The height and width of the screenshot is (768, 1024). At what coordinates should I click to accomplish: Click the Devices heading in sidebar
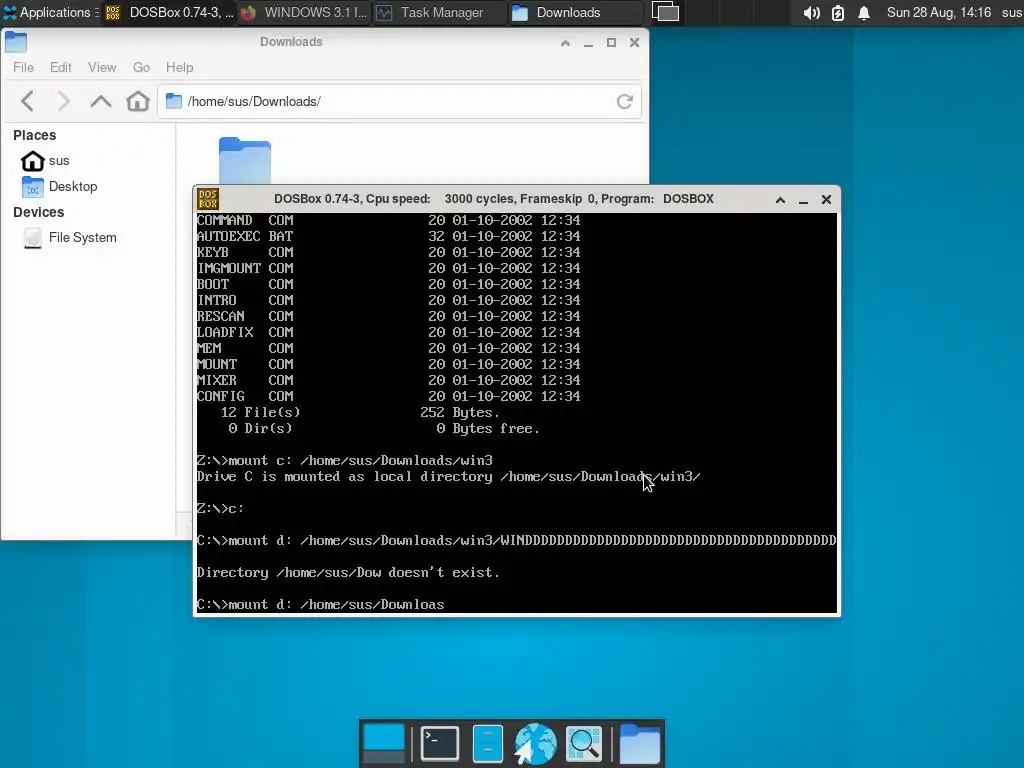39,212
